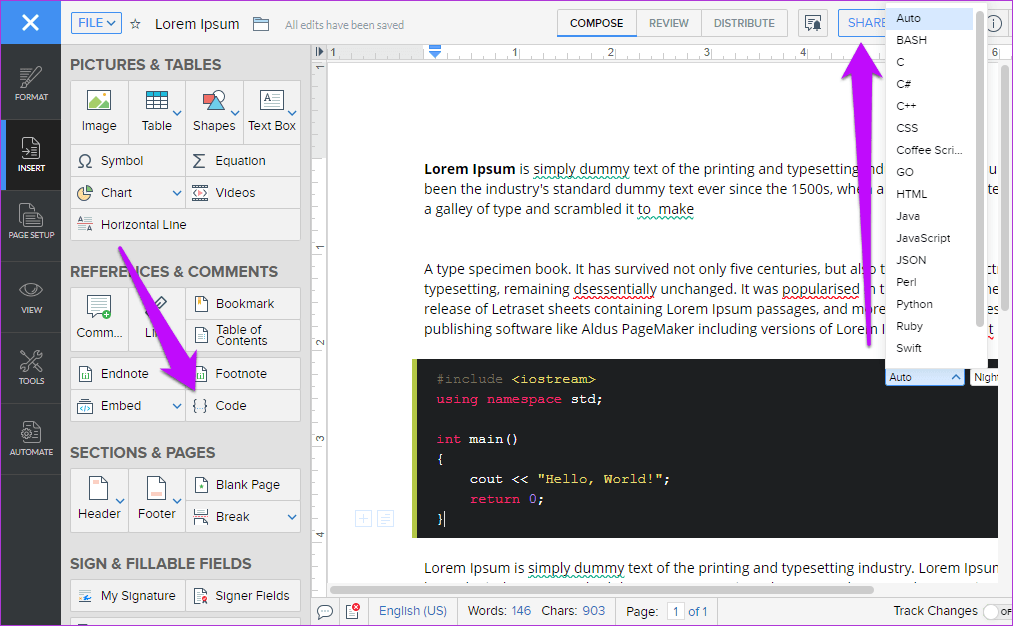Image resolution: width=1013 pixels, height=626 pixels.
Task: Click the spell check icon in the status bar
Action: 353,610
